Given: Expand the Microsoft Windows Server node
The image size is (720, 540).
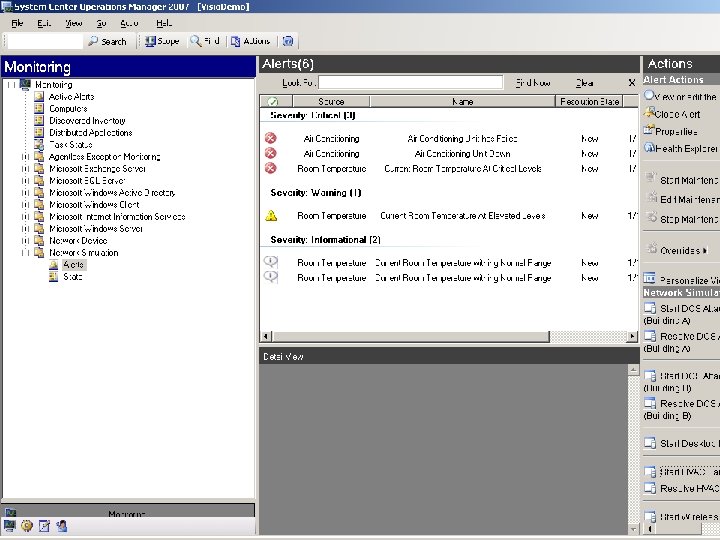Looking at the screenshot, I should [x=25, y=228].
